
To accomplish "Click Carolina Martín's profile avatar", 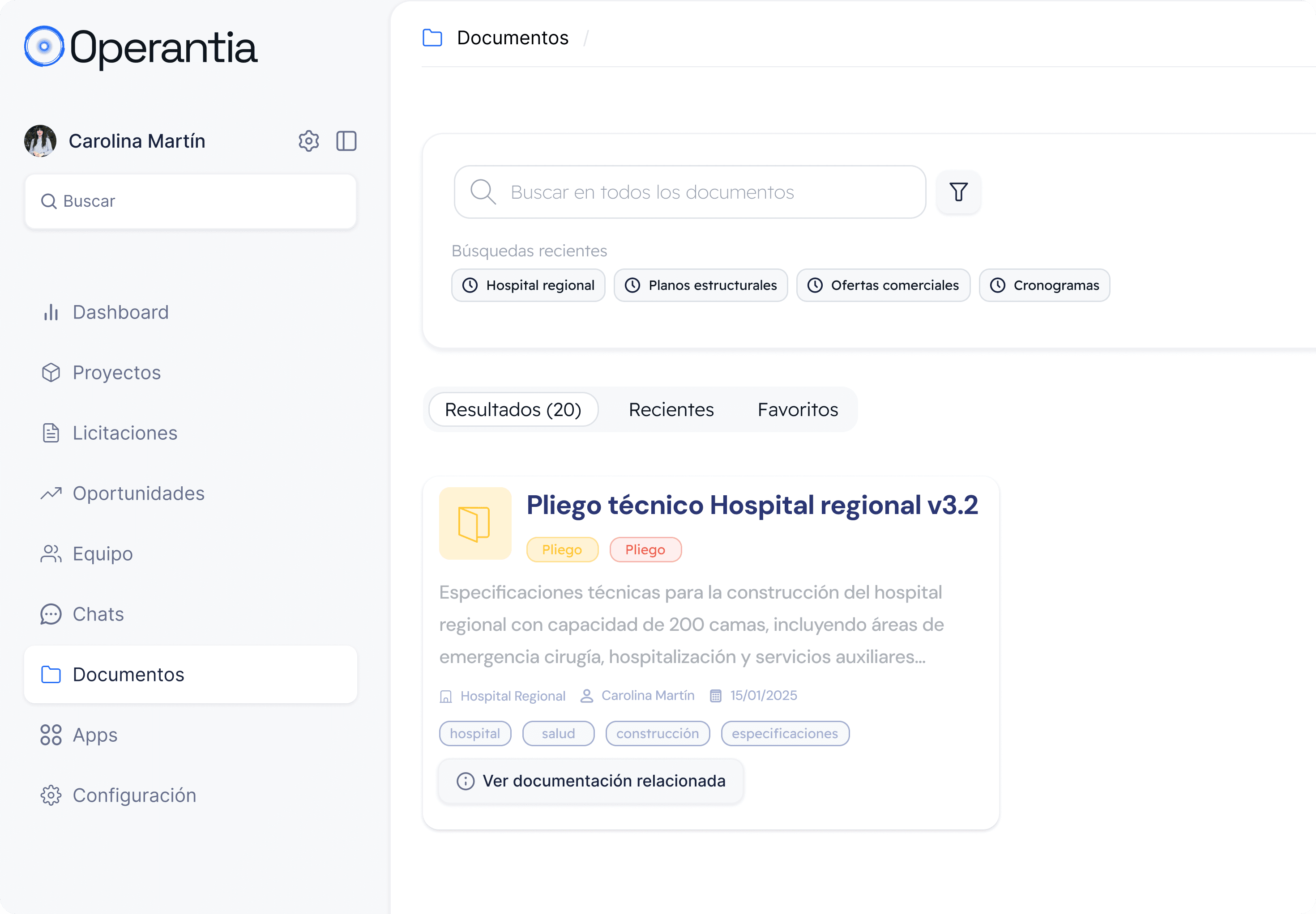I will click(40, 141).
